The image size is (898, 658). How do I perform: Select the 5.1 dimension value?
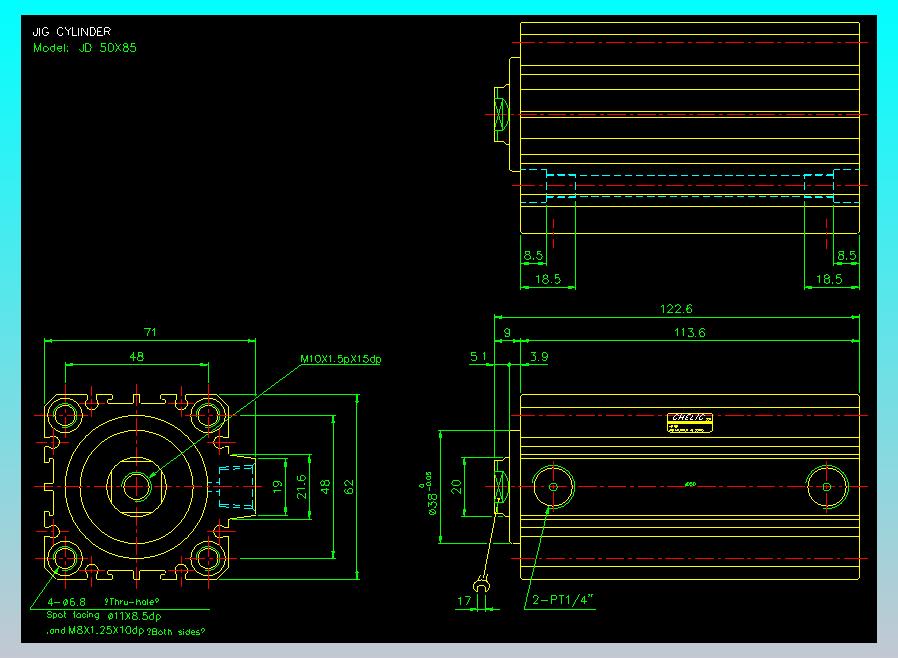pyautogui.click(x=478, y=356)
